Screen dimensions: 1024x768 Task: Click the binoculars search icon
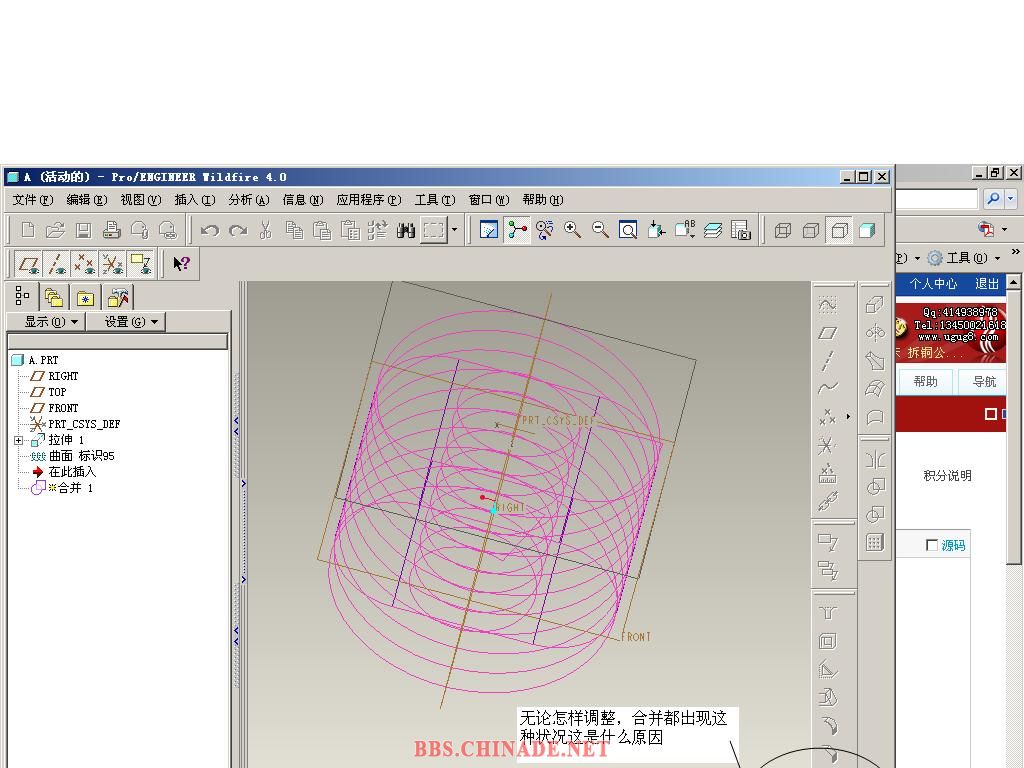click(x=405, y=230)
